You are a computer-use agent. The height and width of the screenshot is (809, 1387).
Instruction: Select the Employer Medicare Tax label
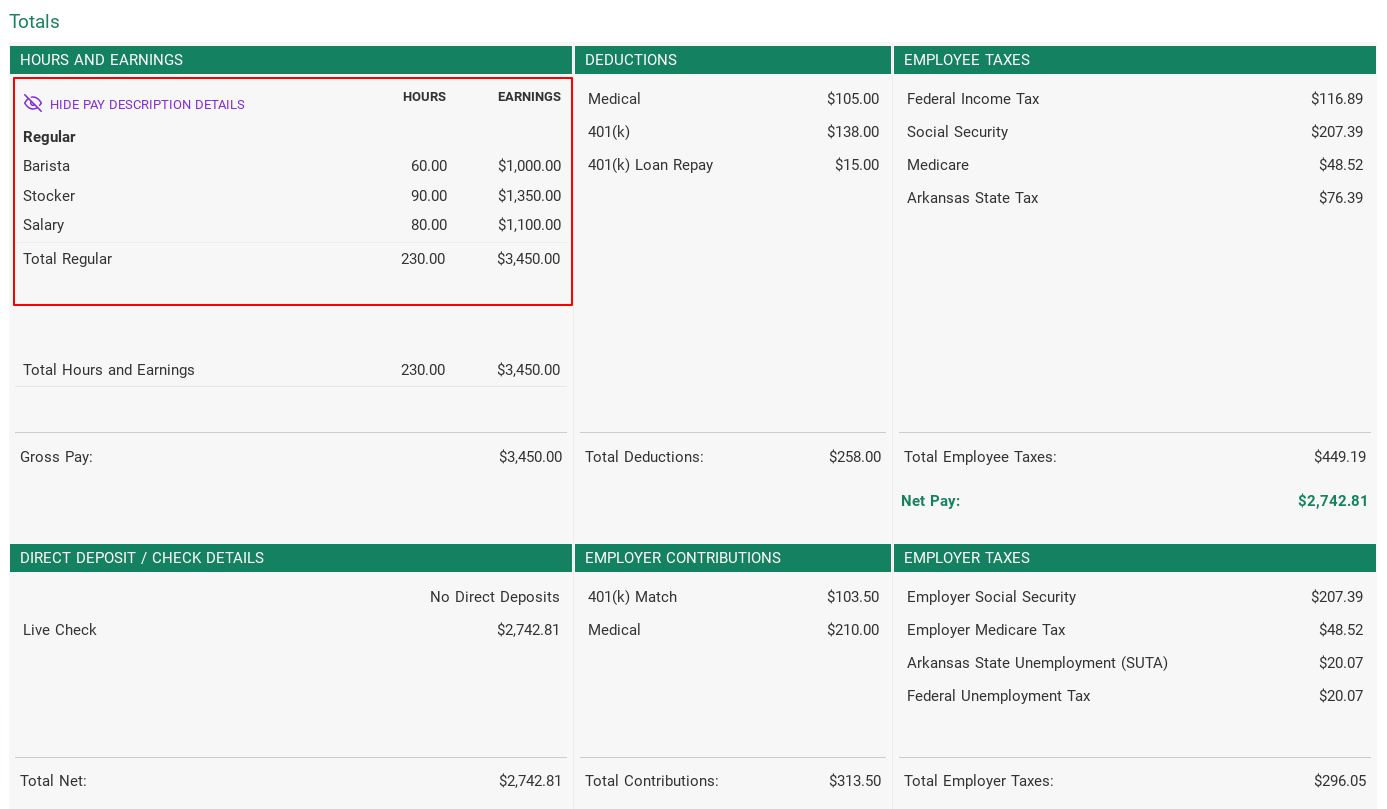tap(986, 630)
